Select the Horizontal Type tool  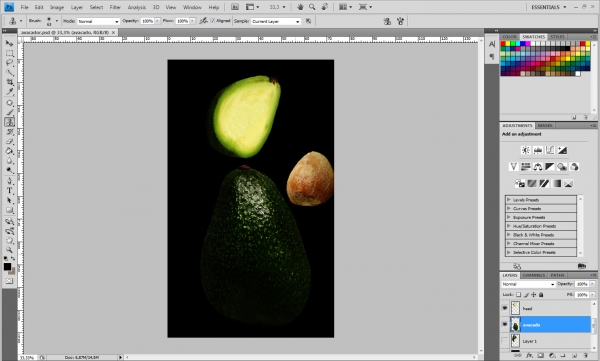point(10,190)
